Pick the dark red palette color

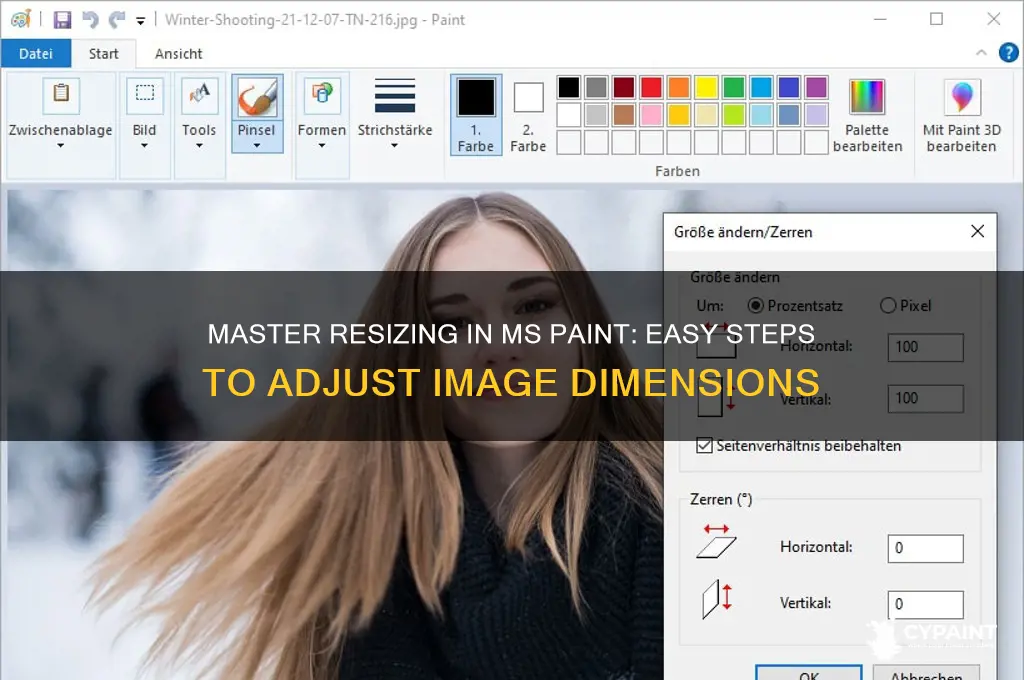pos(624,88)
